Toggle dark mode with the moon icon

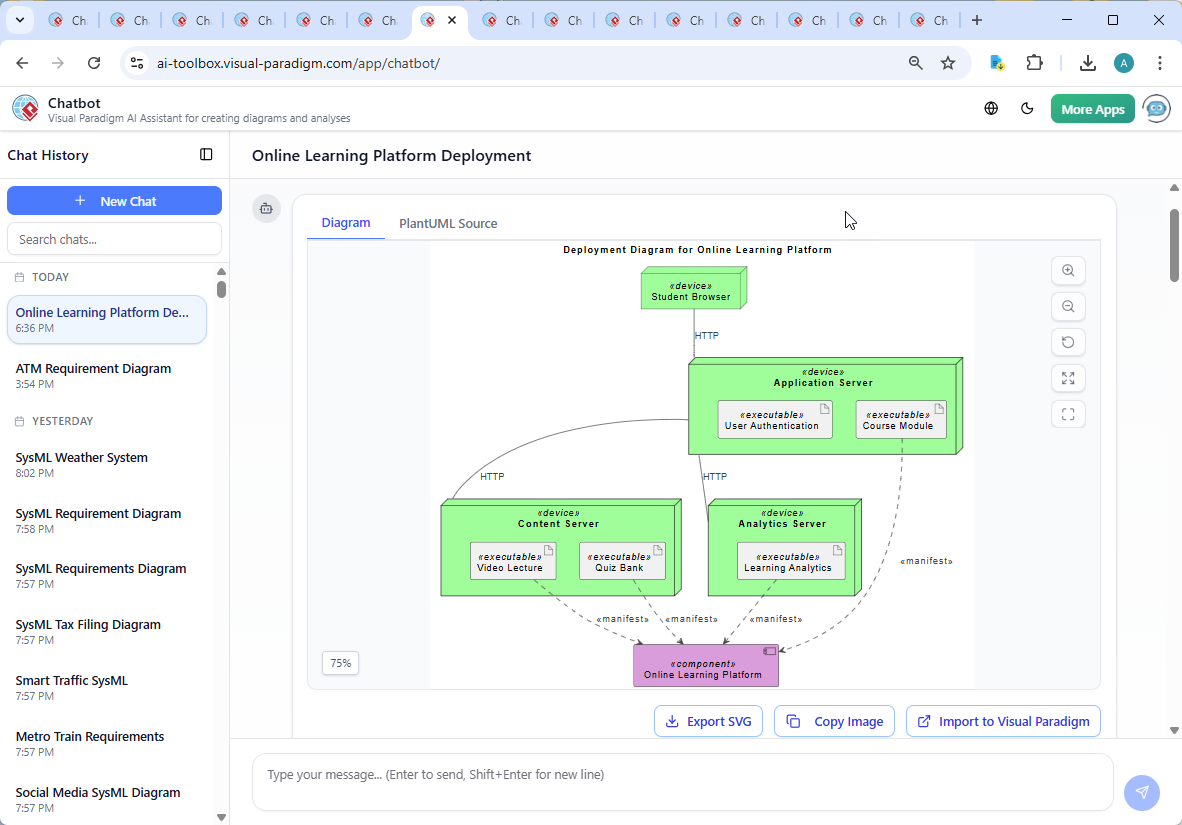[x=1027, y=109]
